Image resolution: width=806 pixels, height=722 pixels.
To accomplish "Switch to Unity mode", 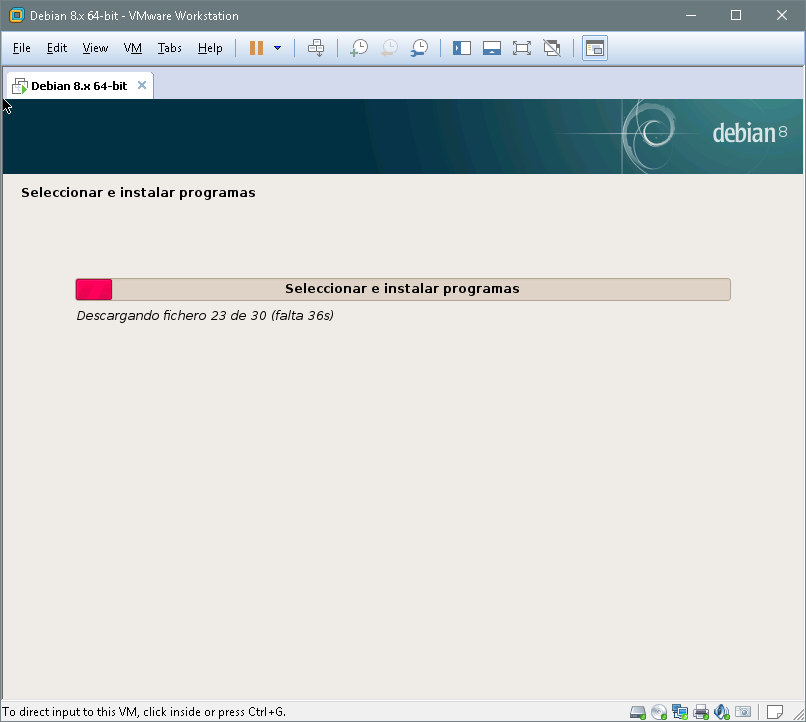I will coord(551,48).
